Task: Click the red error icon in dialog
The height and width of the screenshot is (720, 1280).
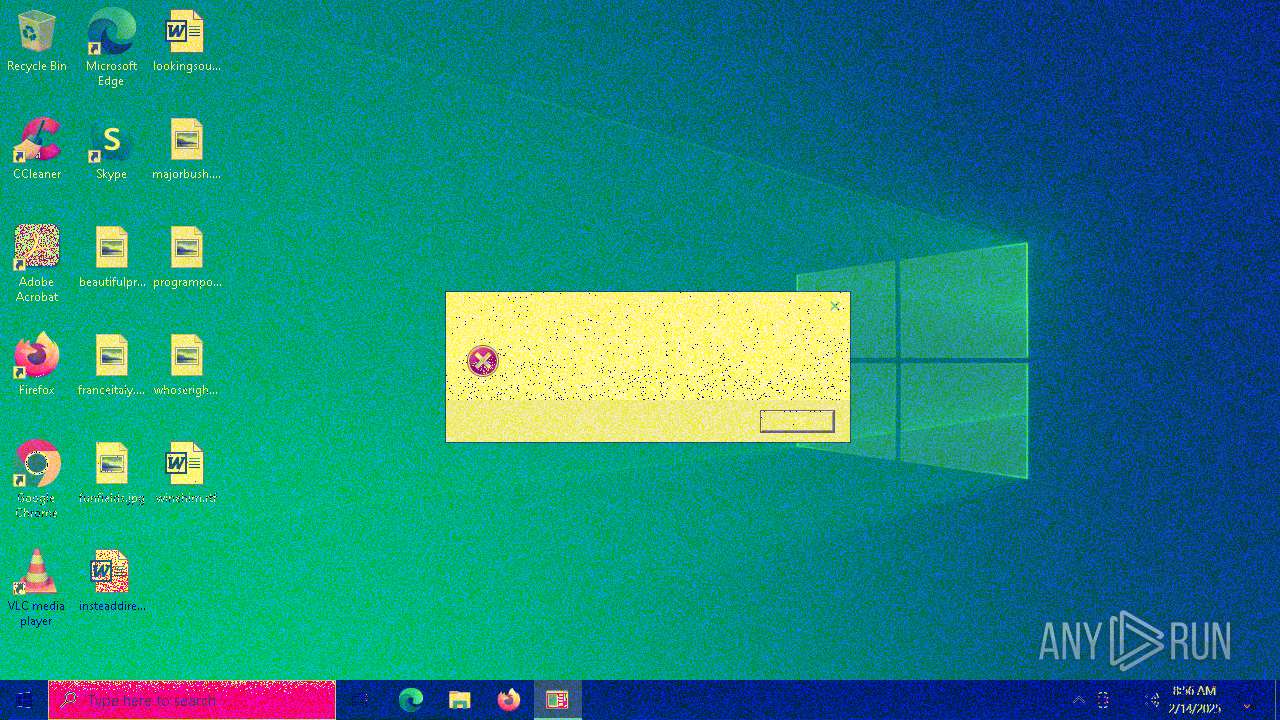Action: (483, 361)
